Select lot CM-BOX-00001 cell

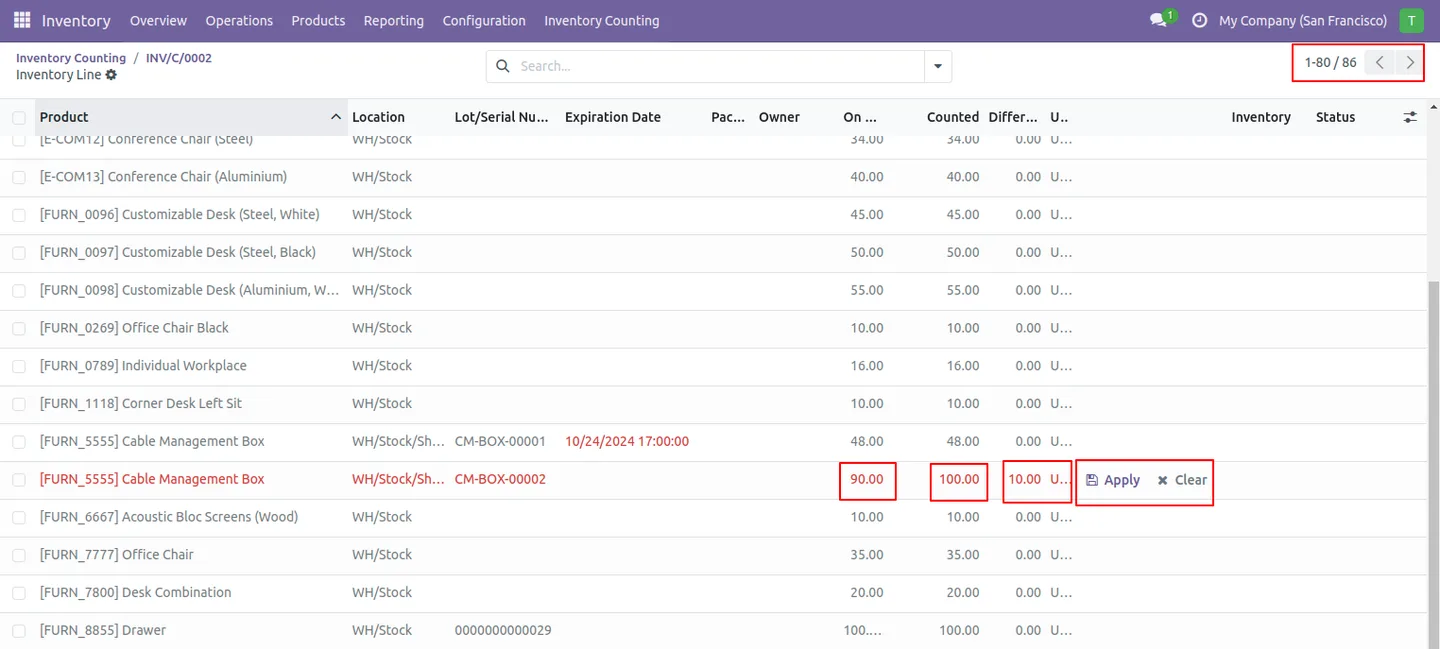click(x=500, y=441)
